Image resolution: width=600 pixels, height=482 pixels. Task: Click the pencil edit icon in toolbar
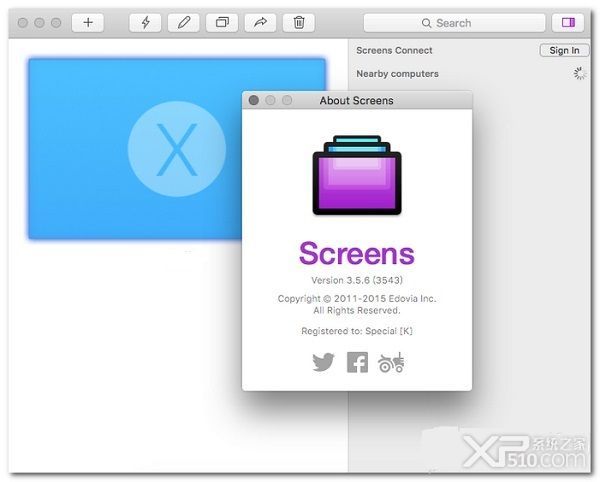tap(184, 23)
